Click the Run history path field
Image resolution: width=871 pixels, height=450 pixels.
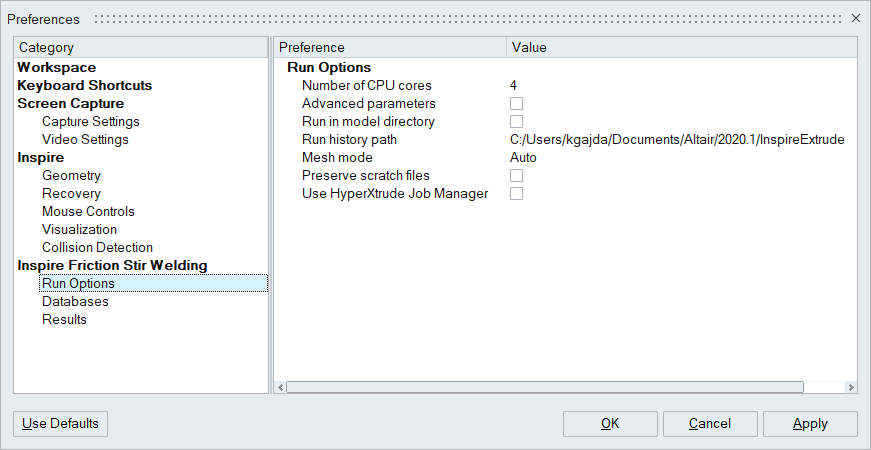pos(676,140)
